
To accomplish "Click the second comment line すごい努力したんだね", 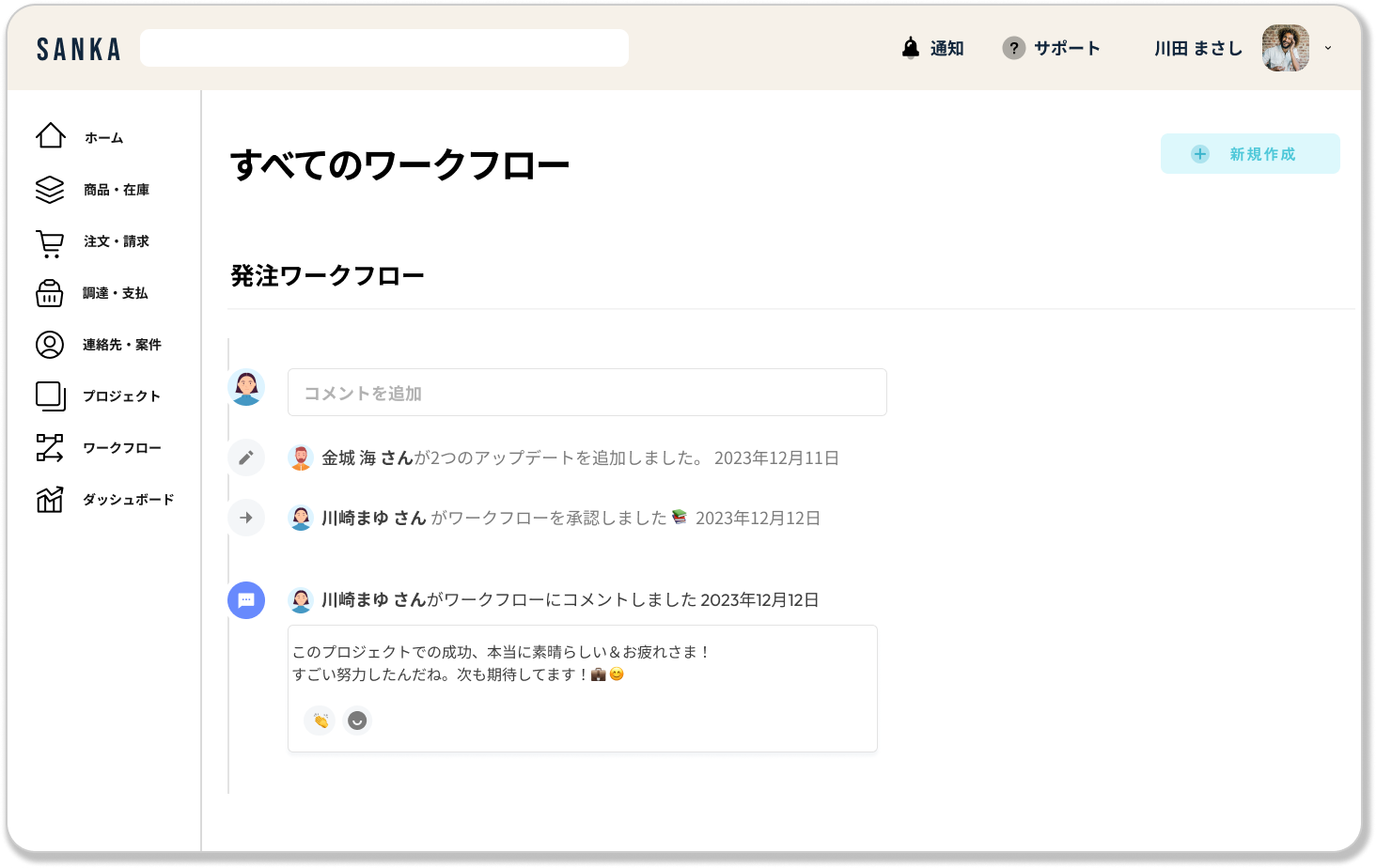I will coord(459,674).
